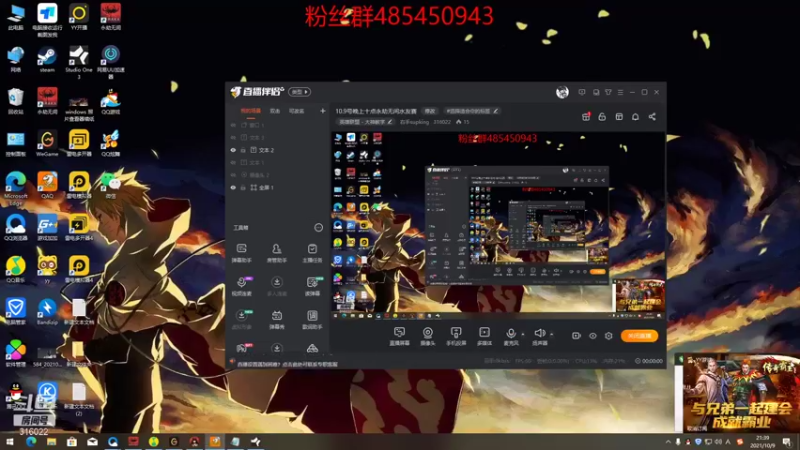Hide the 文本 2 source
The height and width of the screenshot is (450, 800).
point(233,150)
